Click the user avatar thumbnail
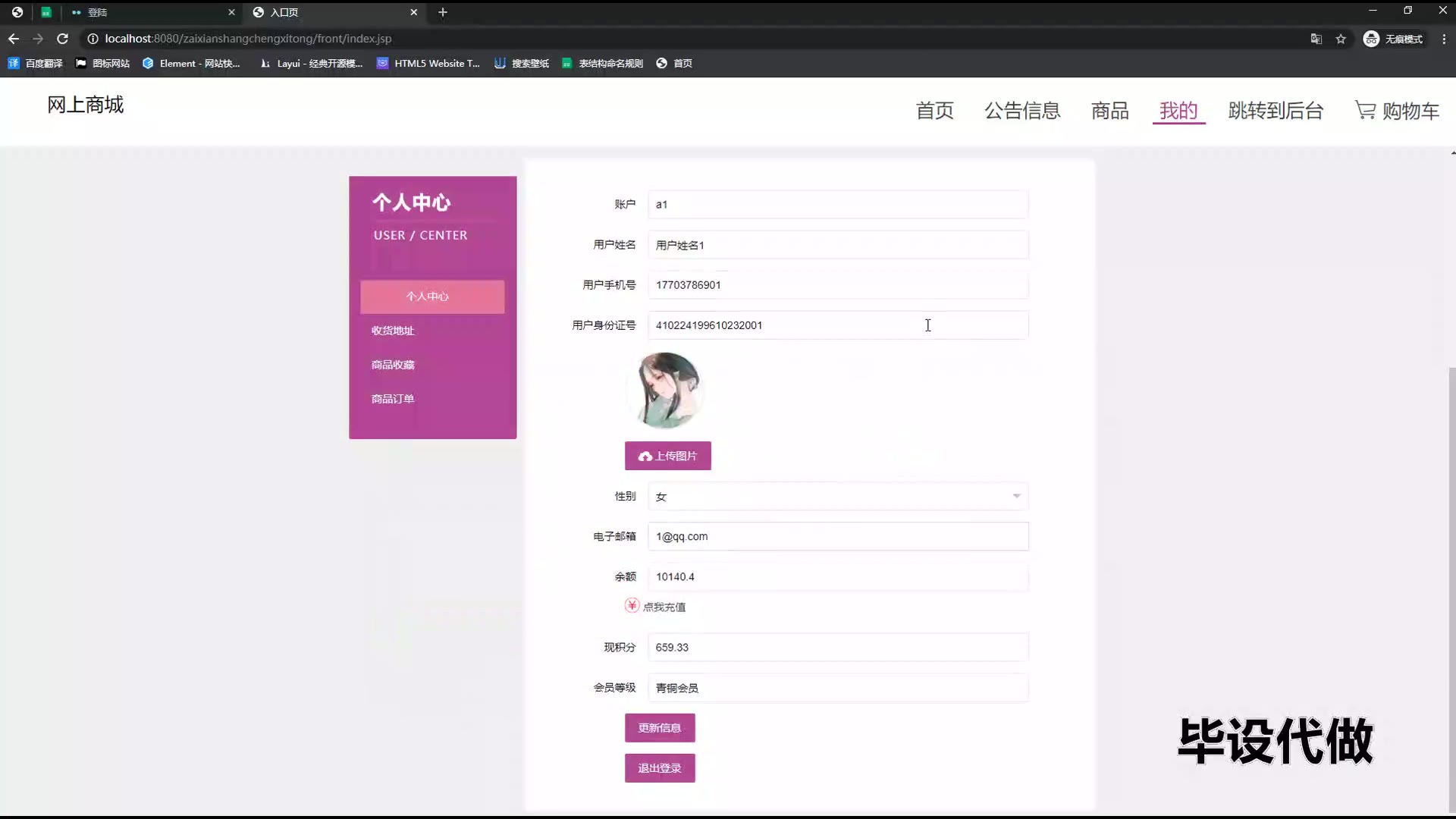Image resolution: width=1456 pixels, height=819 pixels. tap(666, 391)
